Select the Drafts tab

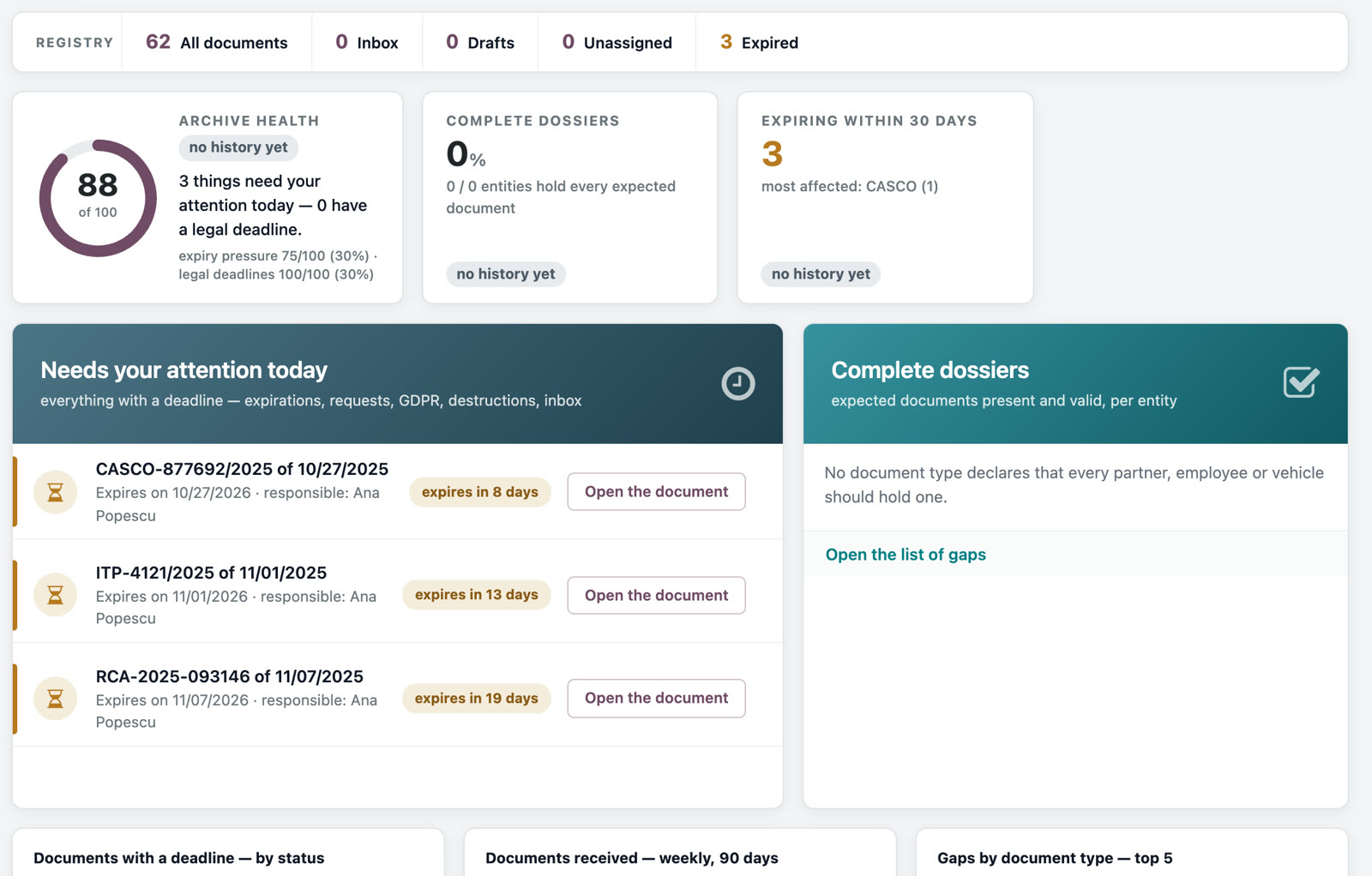(480, 42)
